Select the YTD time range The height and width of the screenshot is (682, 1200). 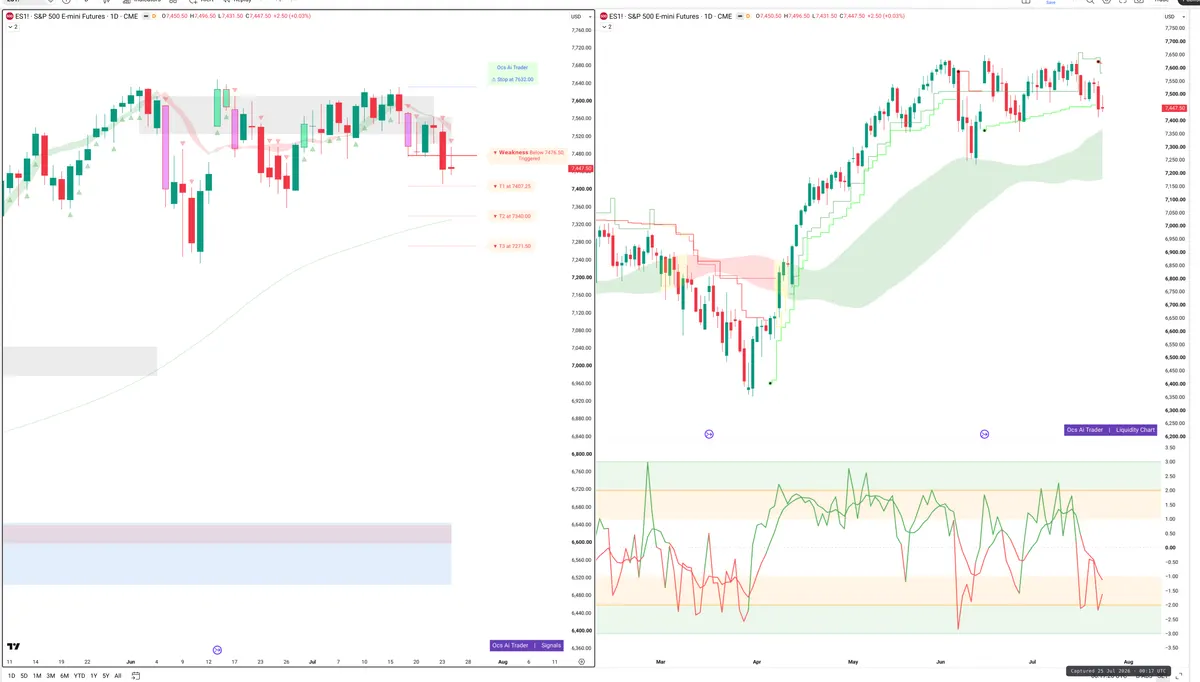79,676
